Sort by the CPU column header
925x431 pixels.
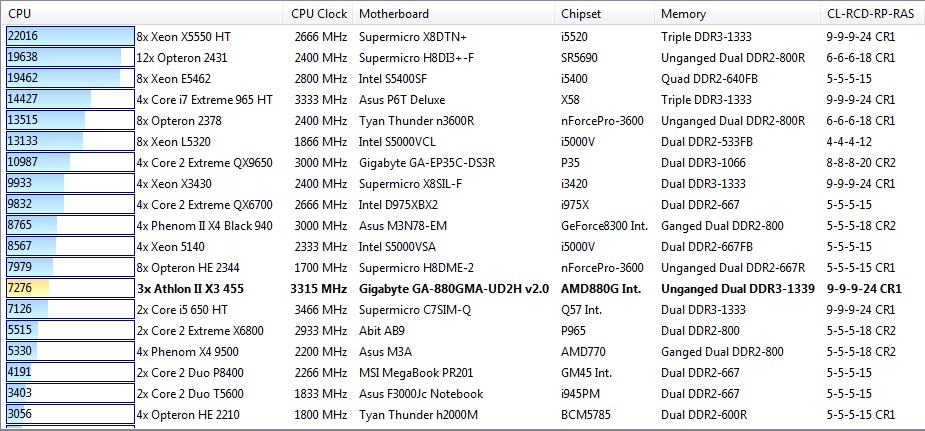click(20, 14)
